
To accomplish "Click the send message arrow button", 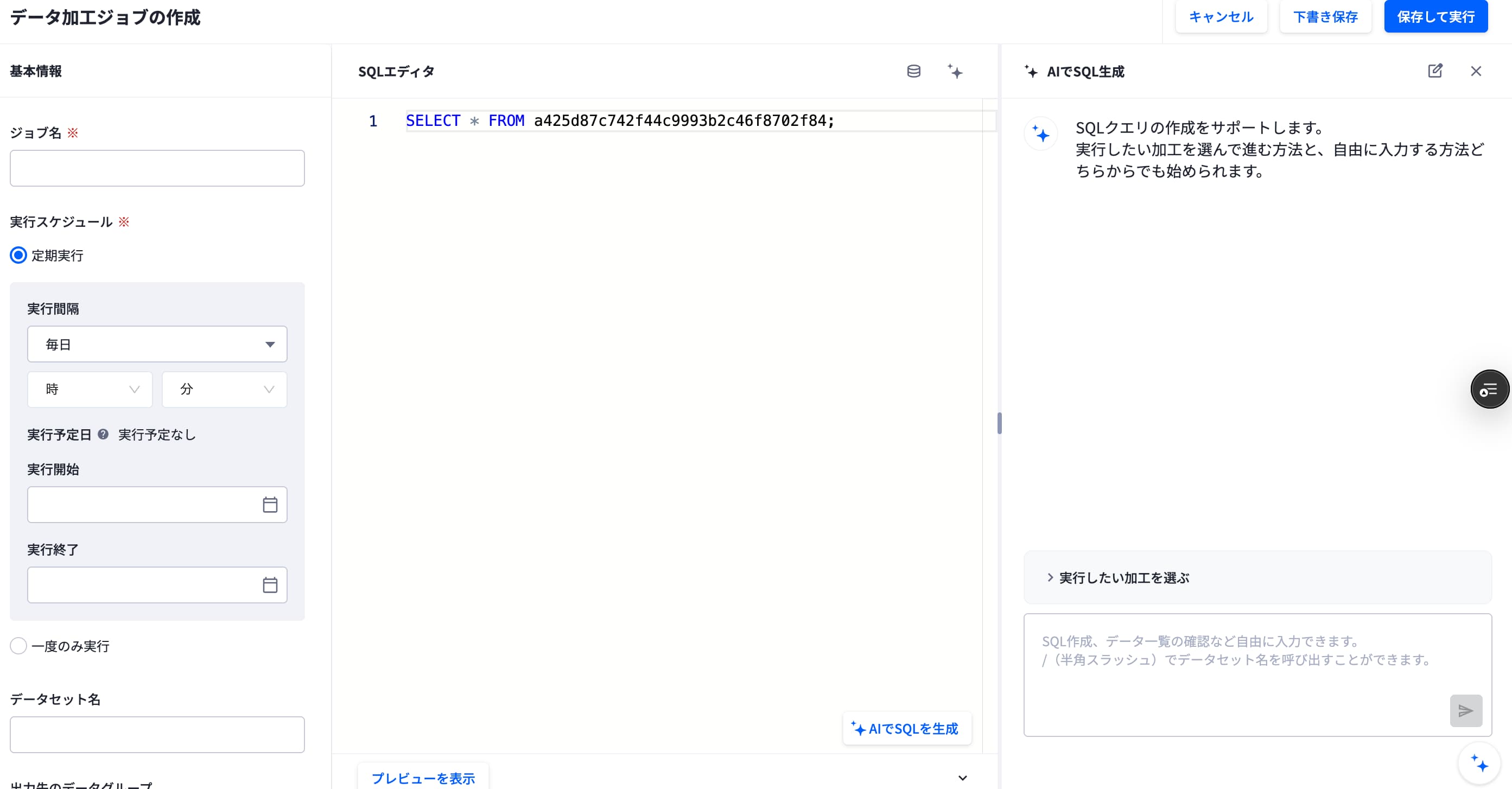I will pos(1466,711).
